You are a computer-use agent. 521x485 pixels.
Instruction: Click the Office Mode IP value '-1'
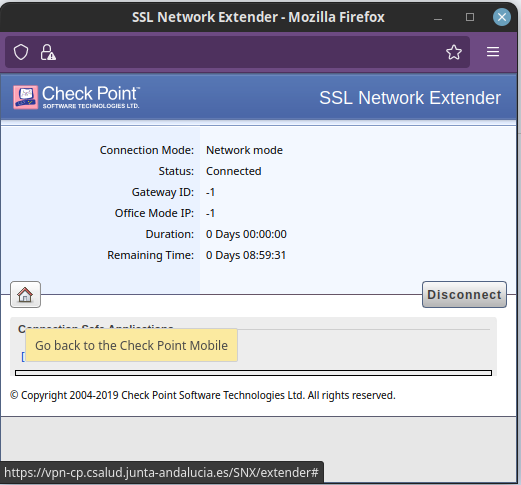[210, 213]
